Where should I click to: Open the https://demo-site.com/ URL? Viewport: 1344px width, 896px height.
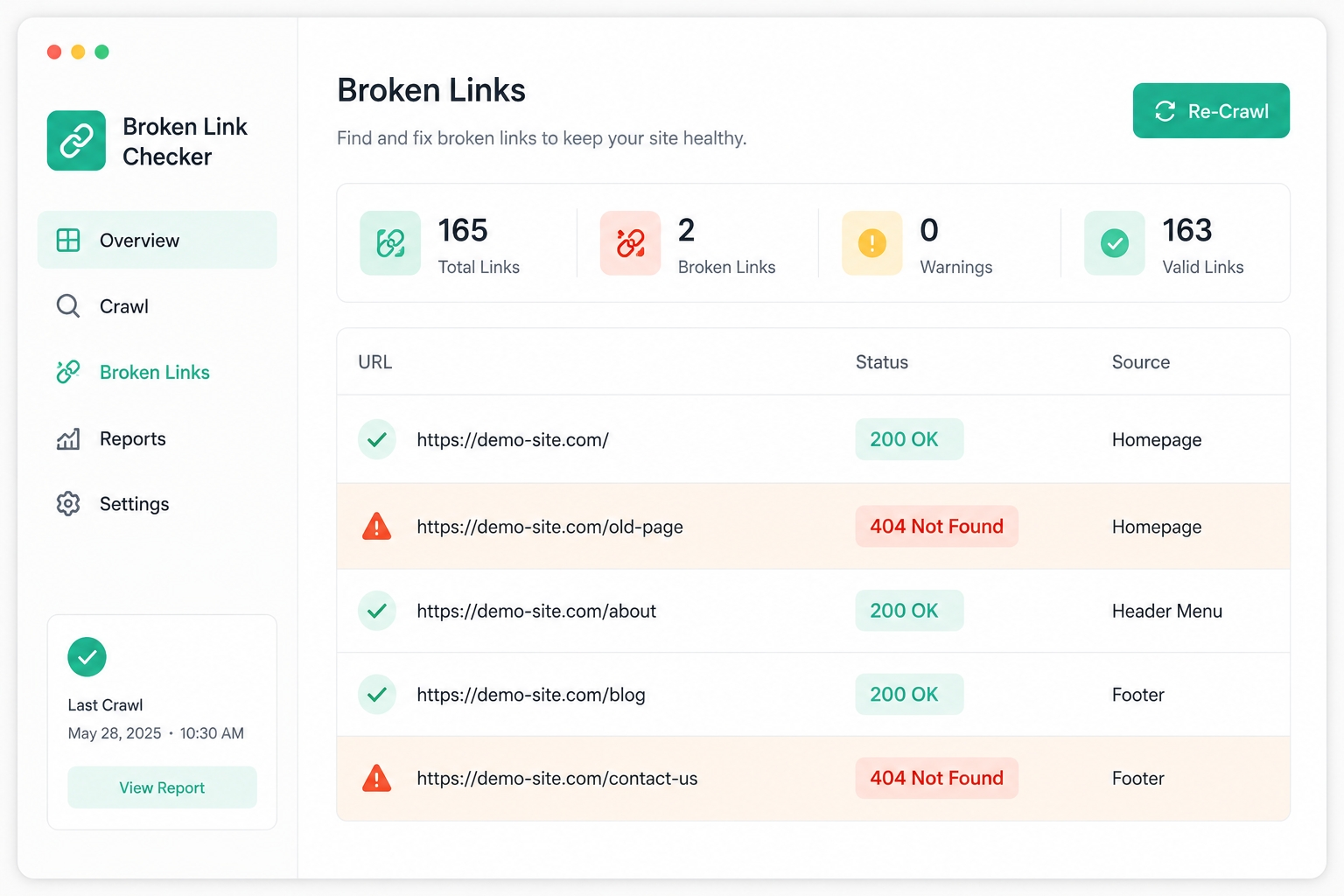coord(513,439)
